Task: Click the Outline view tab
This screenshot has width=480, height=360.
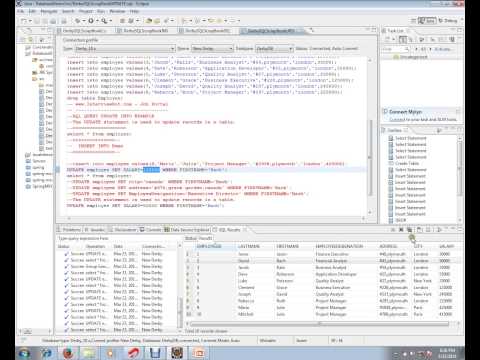Action: (394, 130)
